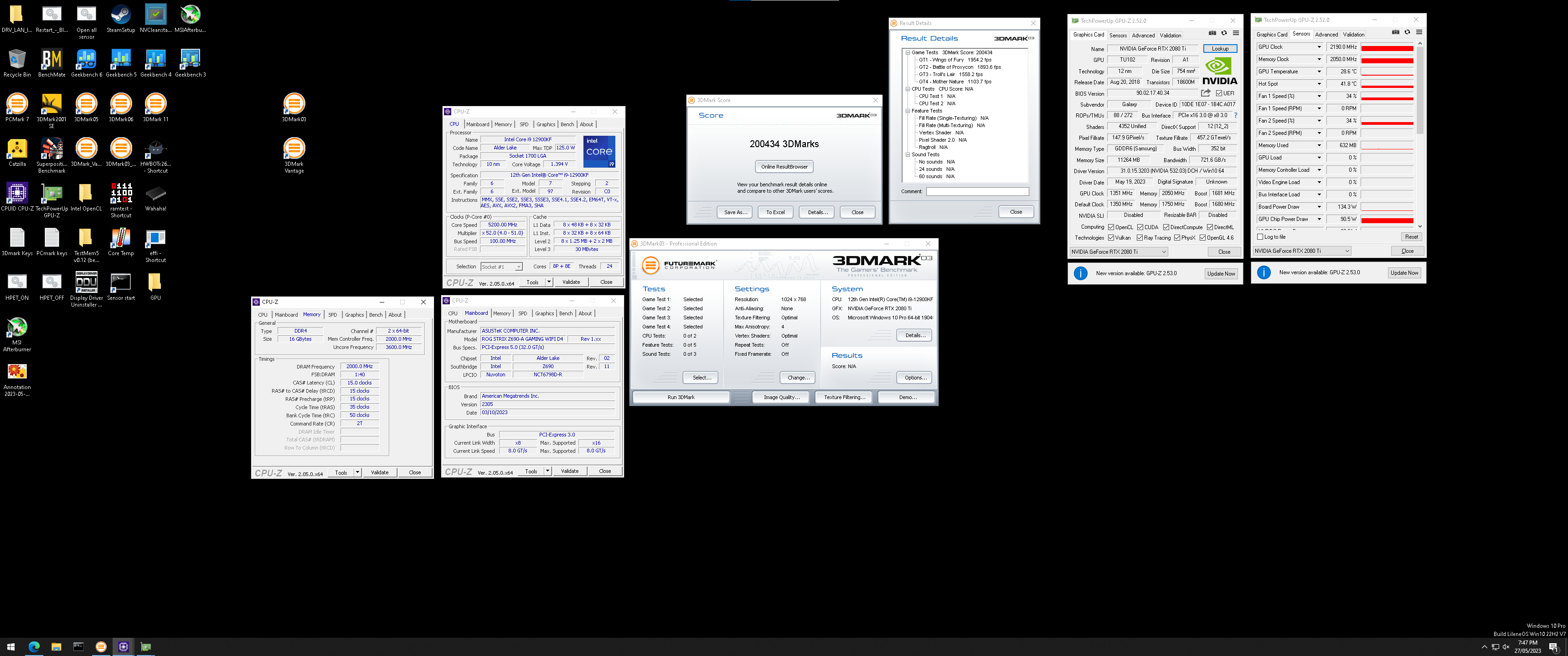The height and width of the screenshot is (656, 1568).
Task: Open File Explorer from the taskbar
Action: coord(56,646)
